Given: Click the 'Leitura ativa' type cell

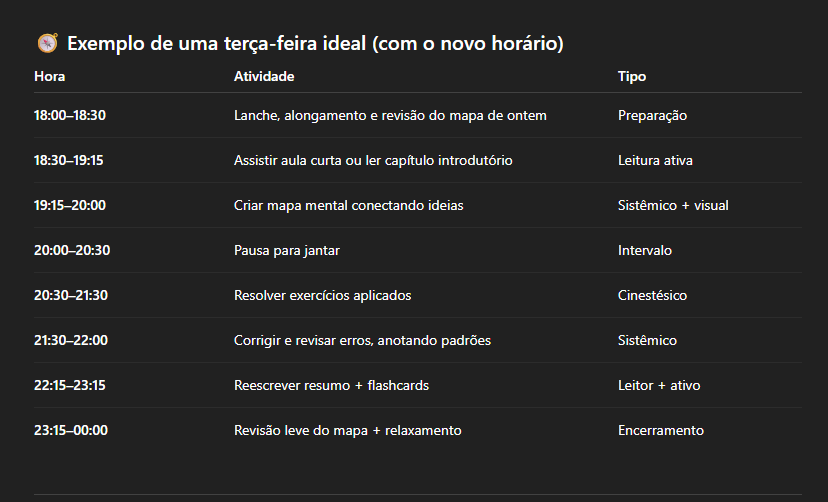Looking at the screenshot, I should 655,161.
